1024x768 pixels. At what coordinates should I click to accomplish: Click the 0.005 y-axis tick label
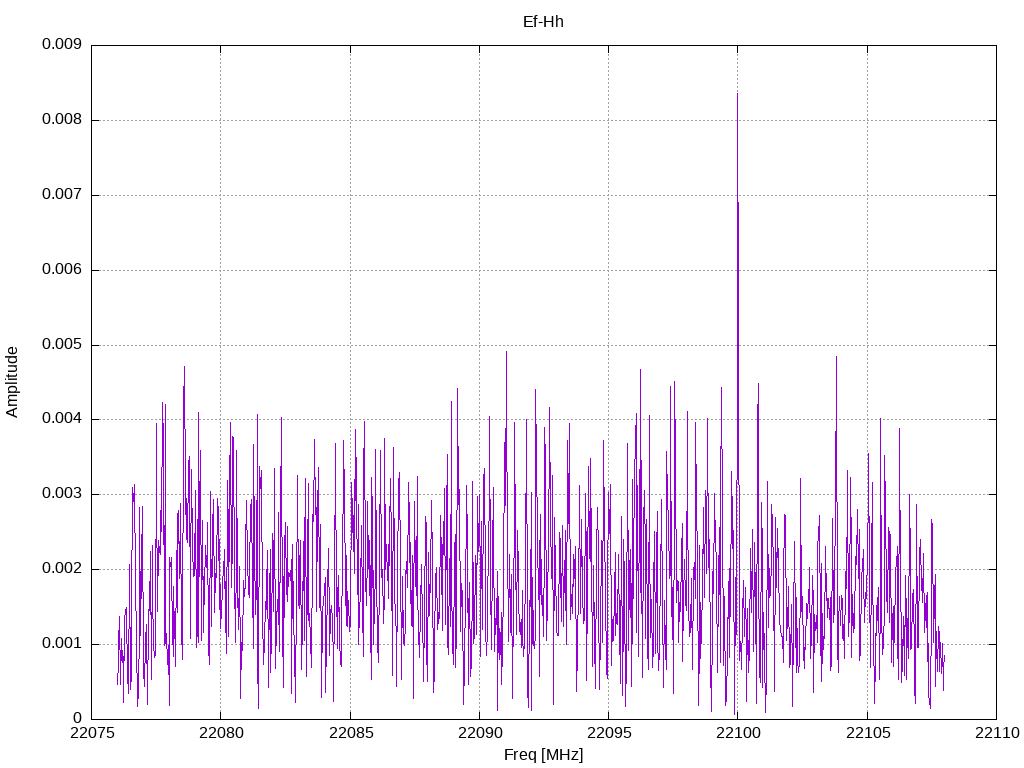click(x=61, y=345)
